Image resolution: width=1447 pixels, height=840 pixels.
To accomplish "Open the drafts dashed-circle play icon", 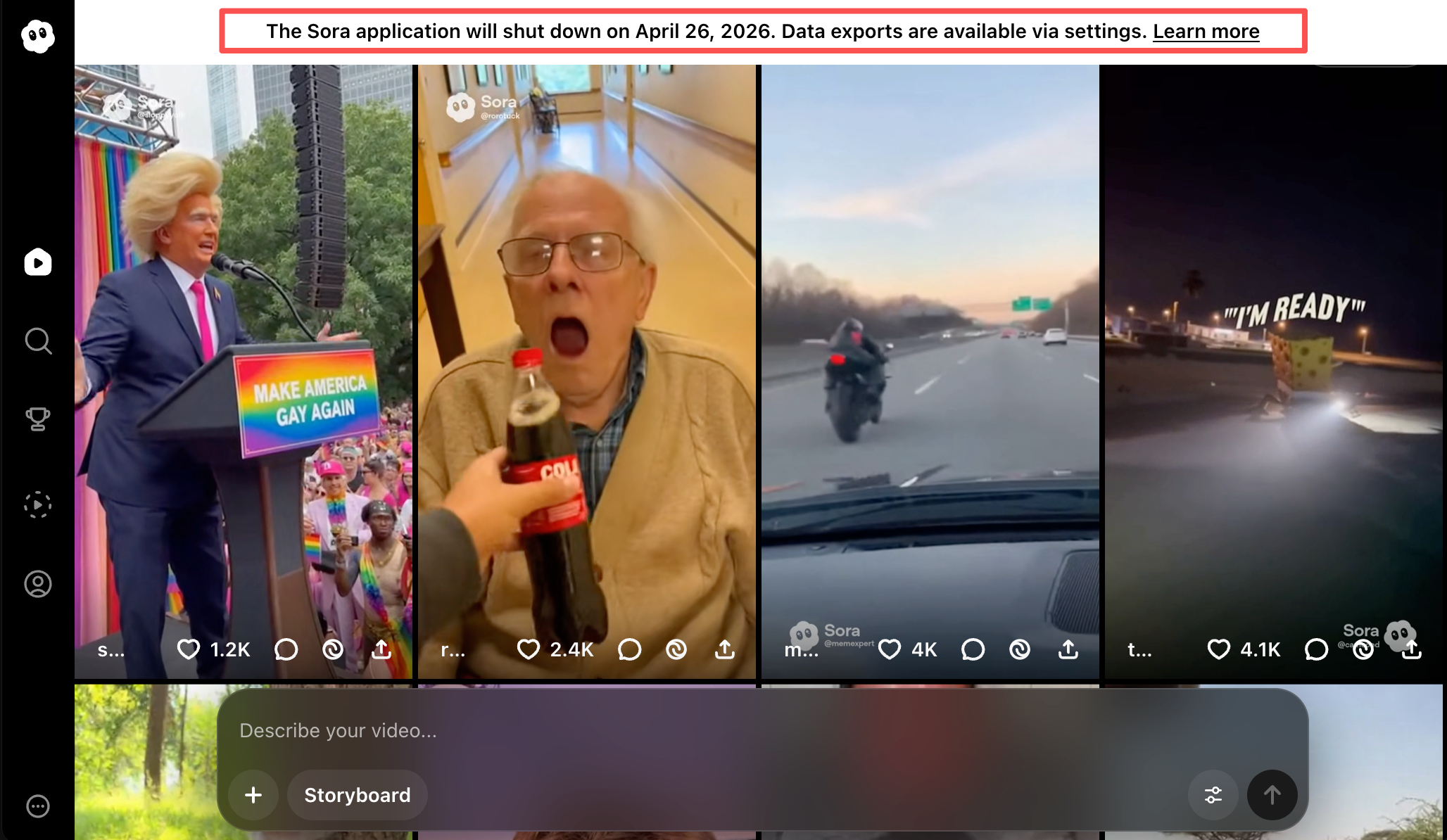I will pyautogui.click(x=37, y=504).
